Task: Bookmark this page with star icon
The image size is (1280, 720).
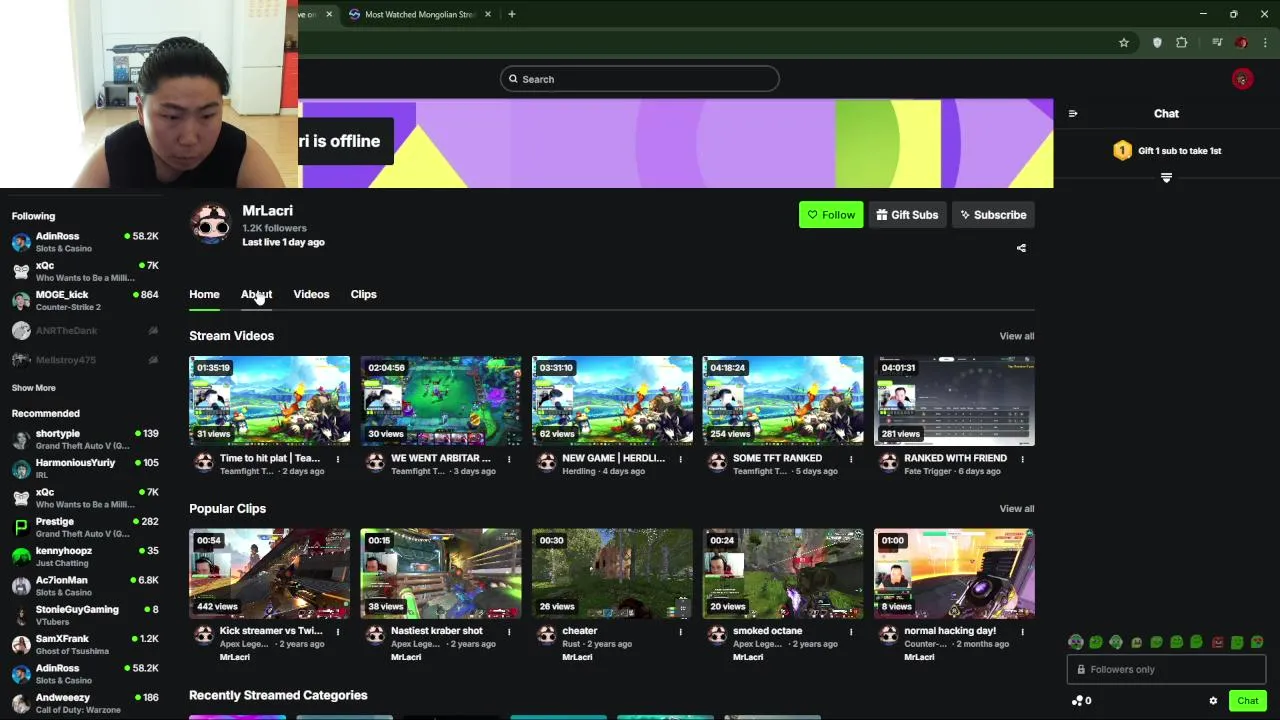Action: [x=1124, y=43]
